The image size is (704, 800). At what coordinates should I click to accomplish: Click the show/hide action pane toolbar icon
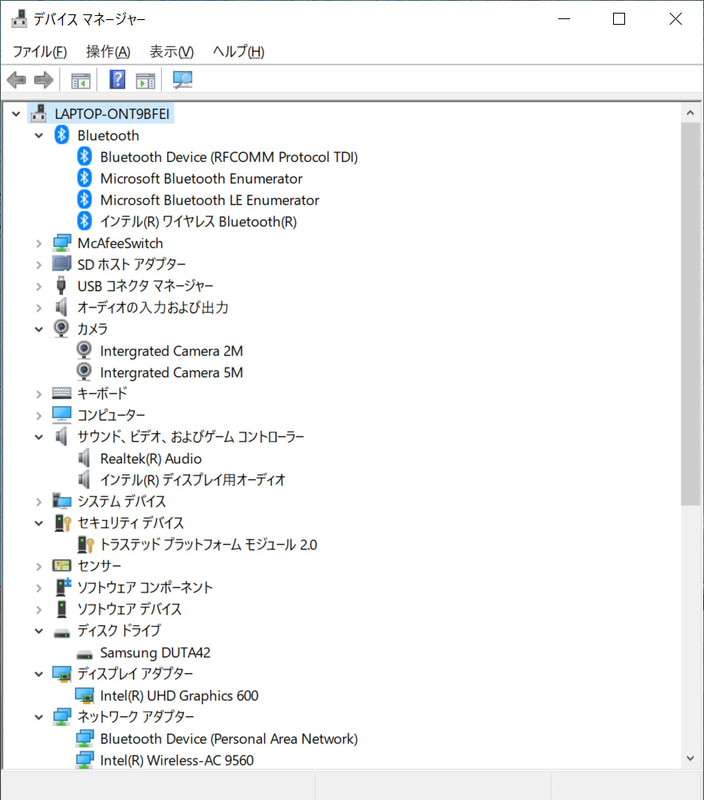click(x=145, y=81)
